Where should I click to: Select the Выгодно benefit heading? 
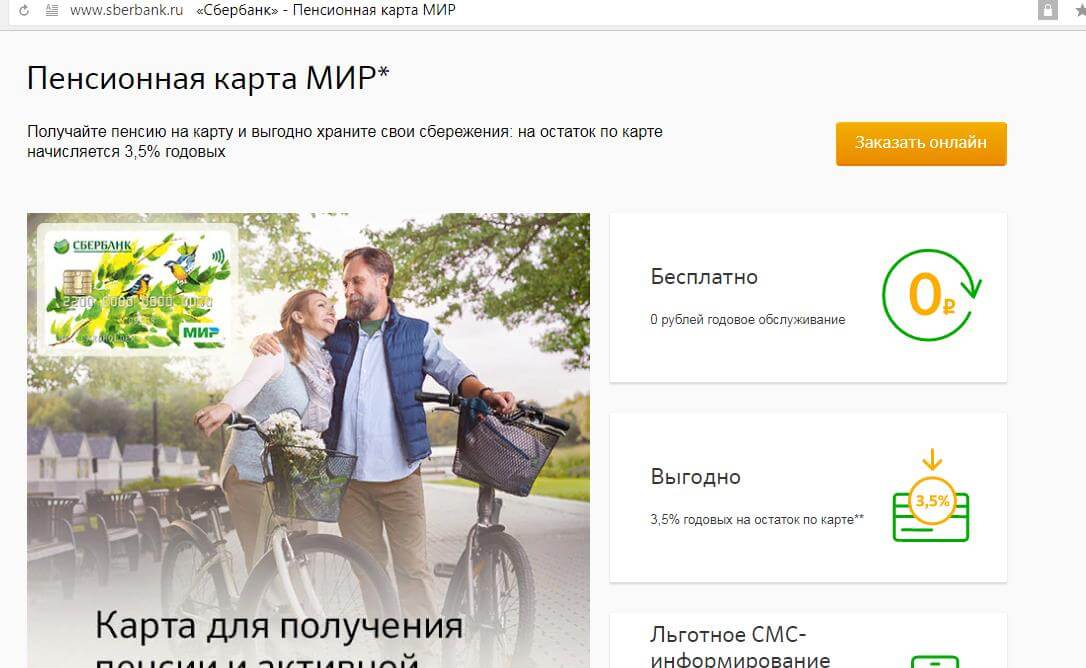pos(695,477)
